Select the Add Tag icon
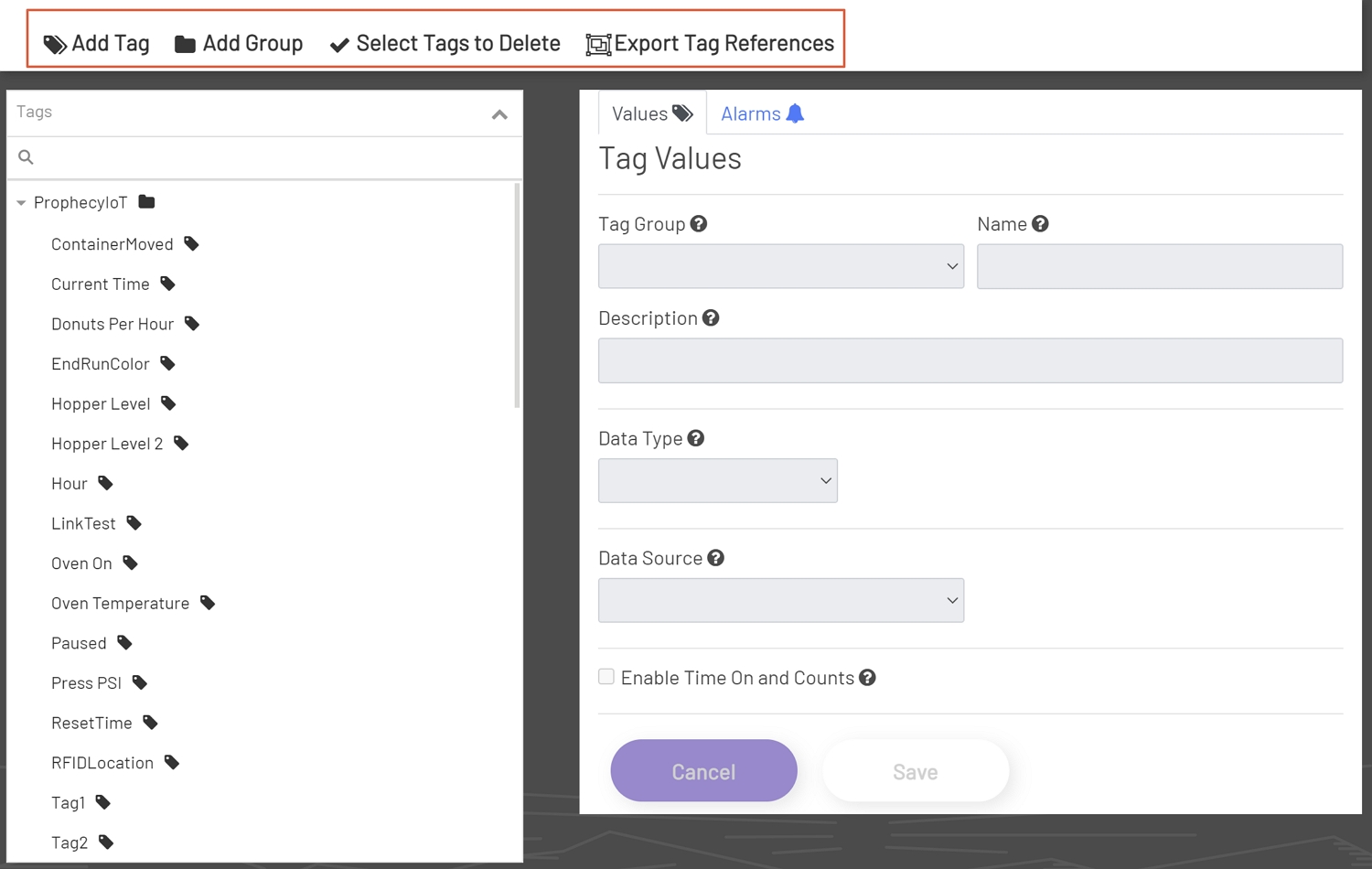Screen dimensions: 1372x869 55,43
